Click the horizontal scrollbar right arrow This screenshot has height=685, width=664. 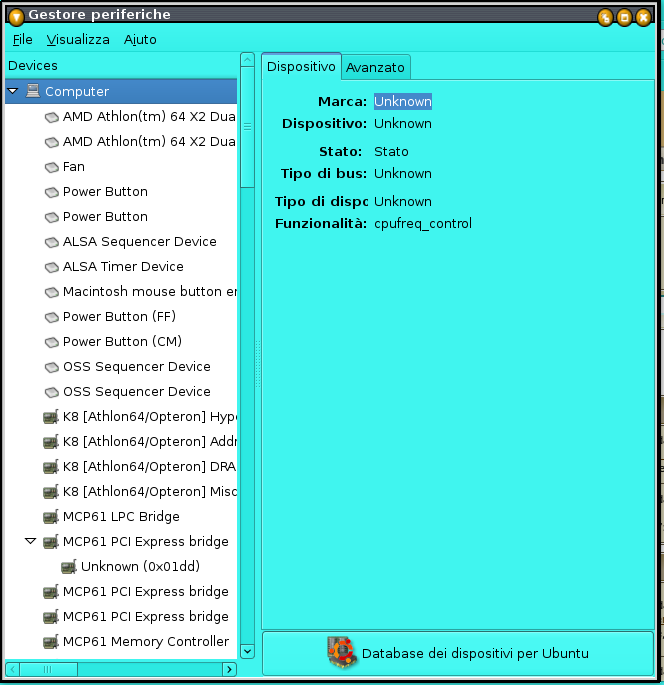(x=229, y=669)
